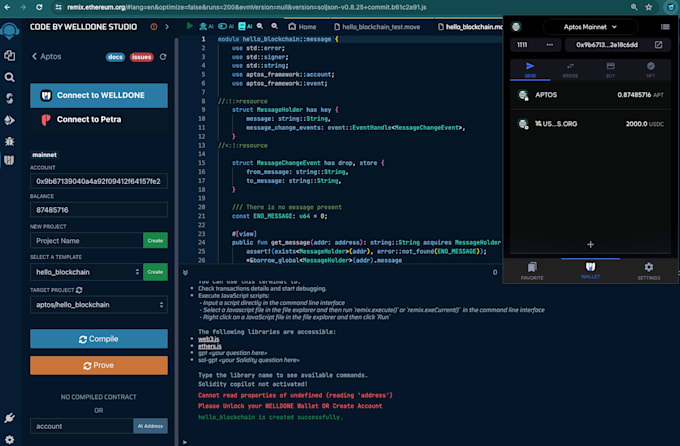Select the BUY tab in wallet
The height and width of the screenshot is (446, 680).
[x=611, y=69]
